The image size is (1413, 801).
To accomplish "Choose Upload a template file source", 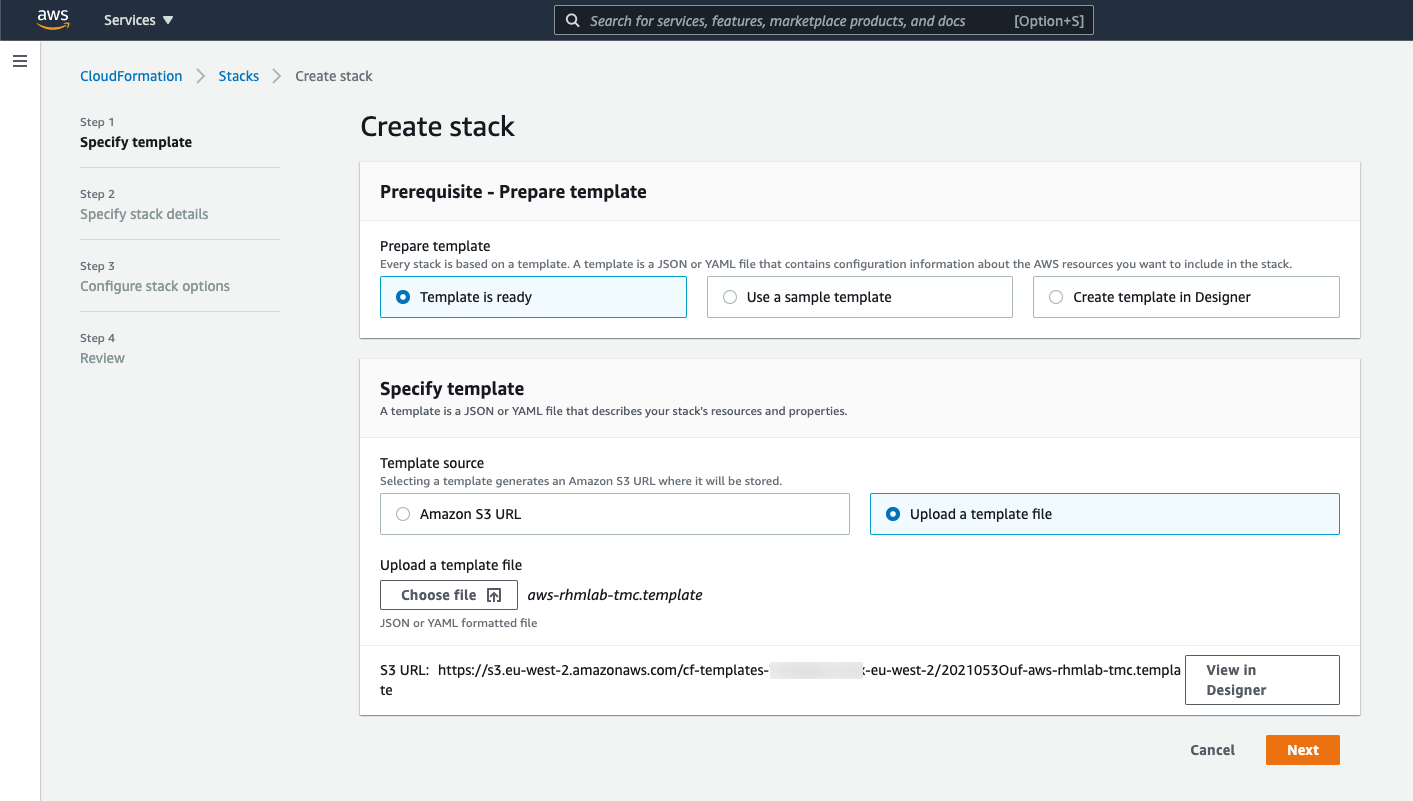I will pos(1105,514).
